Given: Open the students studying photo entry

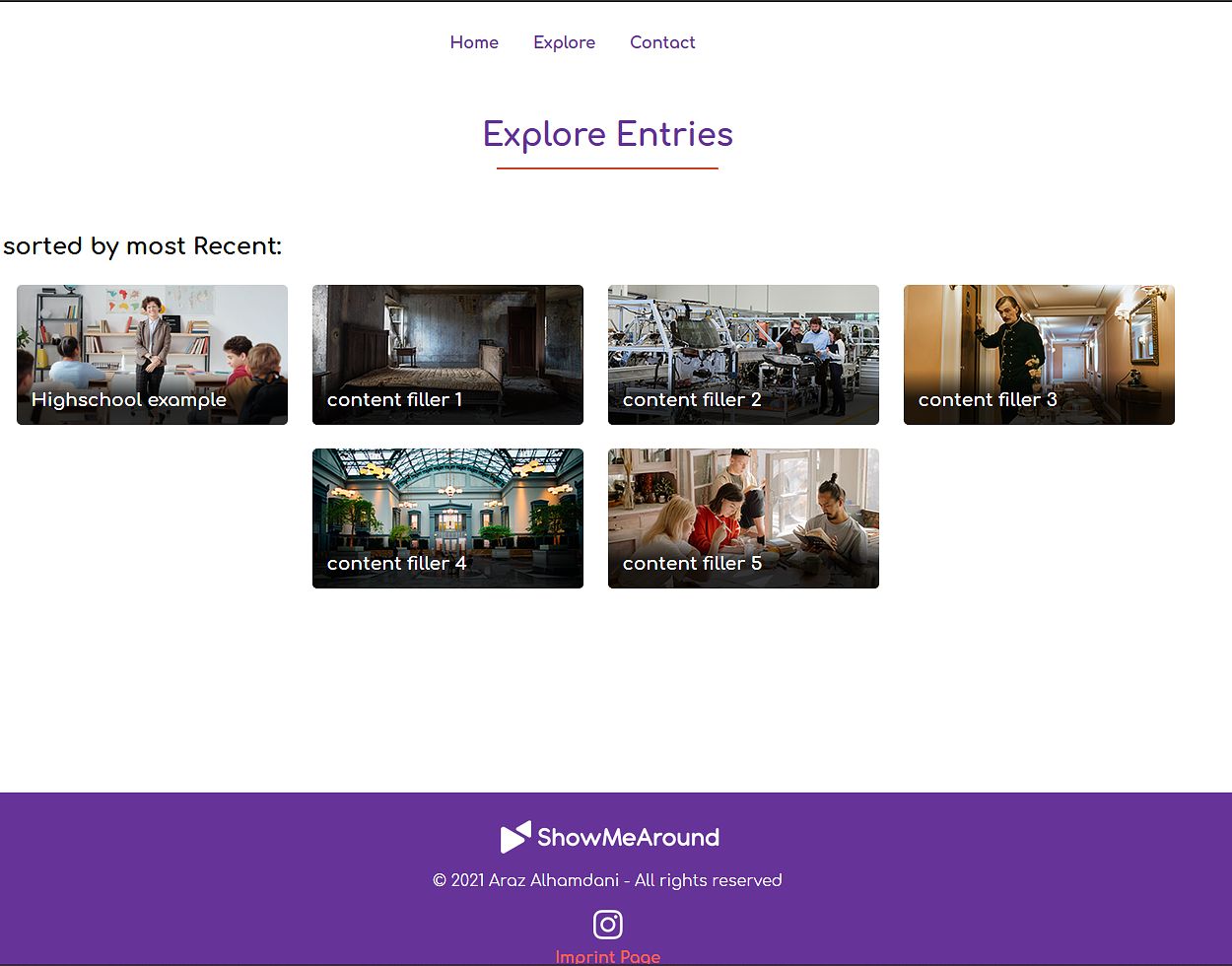Looking at the screenshot, I should (x=743, y=504).
